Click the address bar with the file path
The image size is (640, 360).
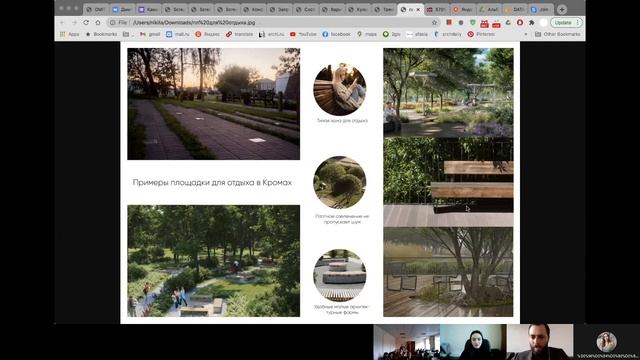point(273,23)
